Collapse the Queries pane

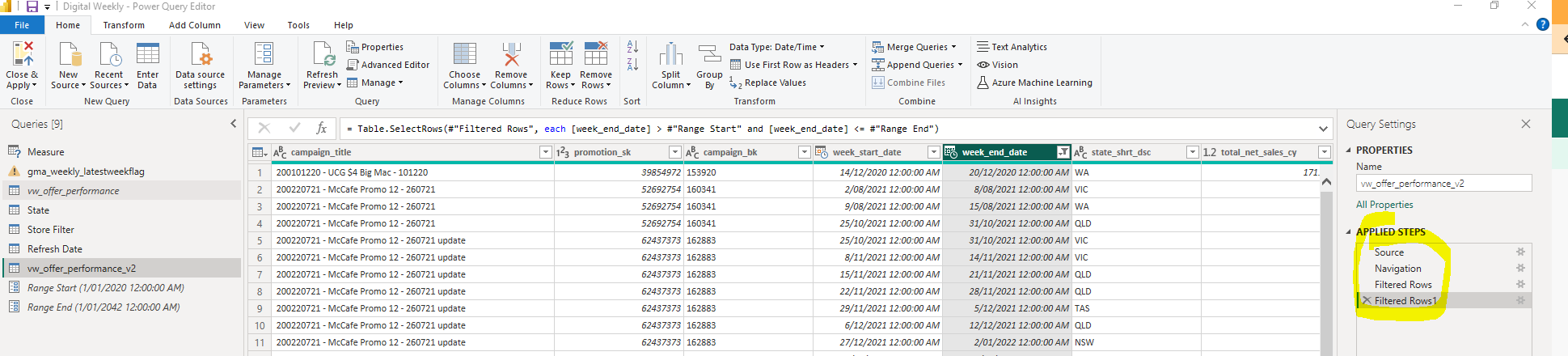pos(234,124)
